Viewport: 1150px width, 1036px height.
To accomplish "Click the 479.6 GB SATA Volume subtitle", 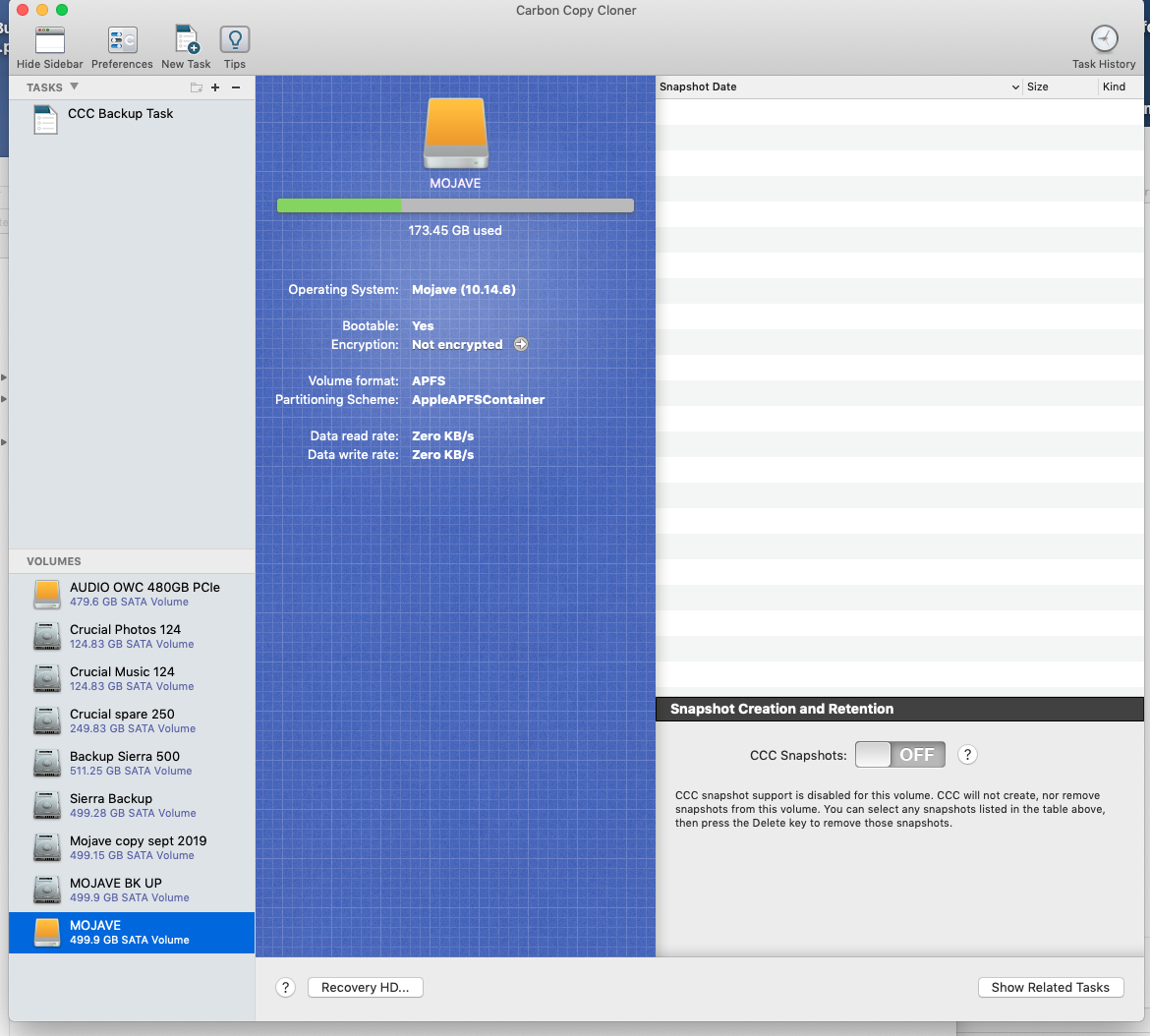I will [x=129, y=602].
